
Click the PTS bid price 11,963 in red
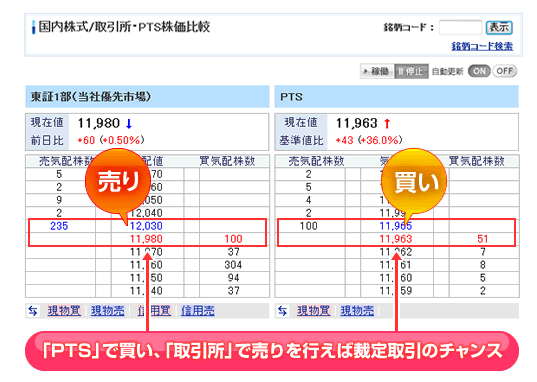[396, 239]
